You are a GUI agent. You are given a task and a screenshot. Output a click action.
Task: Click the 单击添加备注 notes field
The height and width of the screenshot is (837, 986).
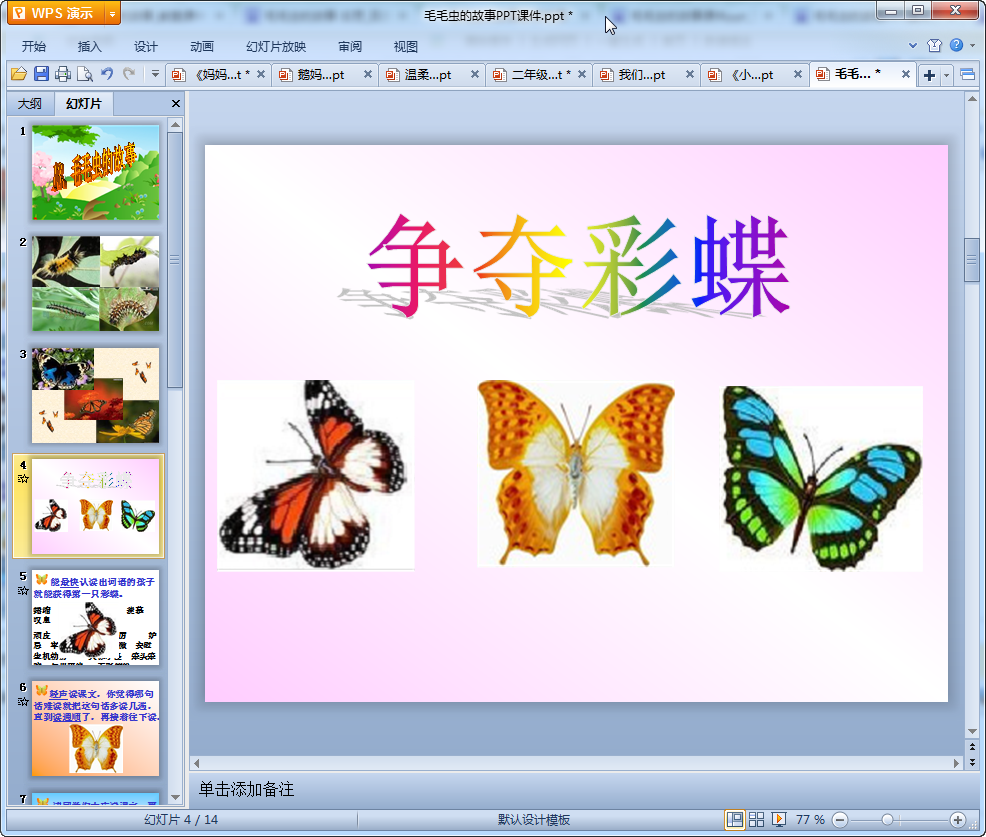click(x=579, y=789)
